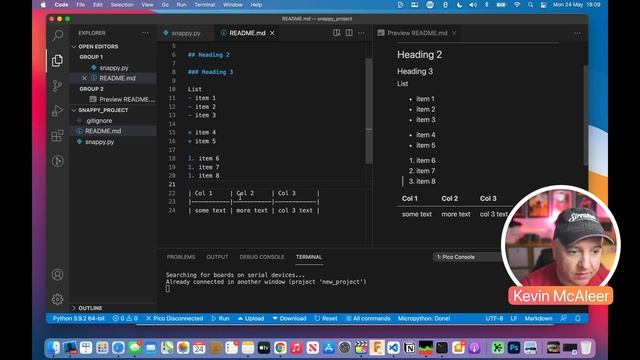Image resolution: width=640 pixels, height=360 pixels.
Task: Open the Run and Debug view
Action: pos(58,111)
